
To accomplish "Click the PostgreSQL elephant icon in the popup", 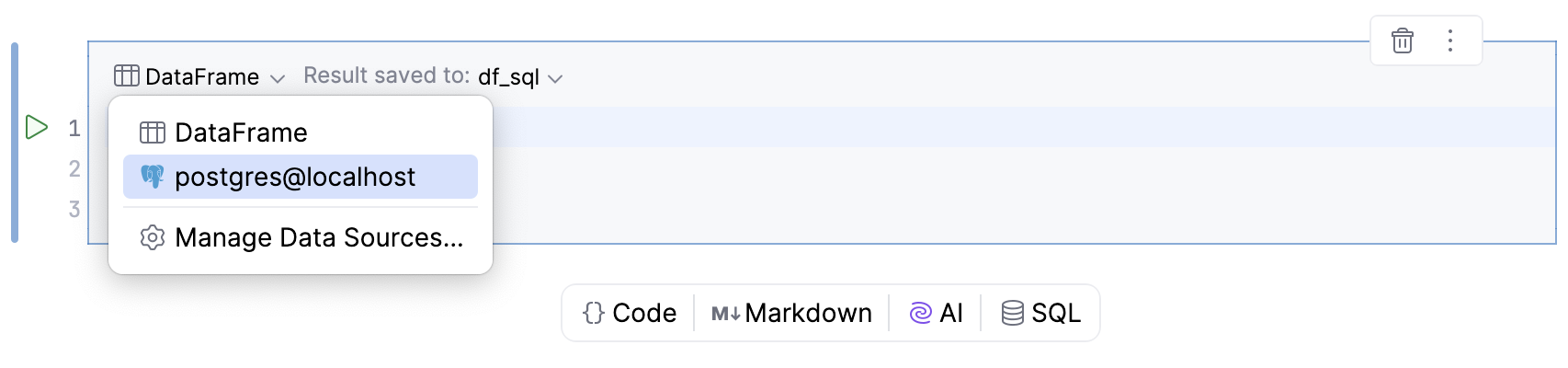I will point(153,177).
